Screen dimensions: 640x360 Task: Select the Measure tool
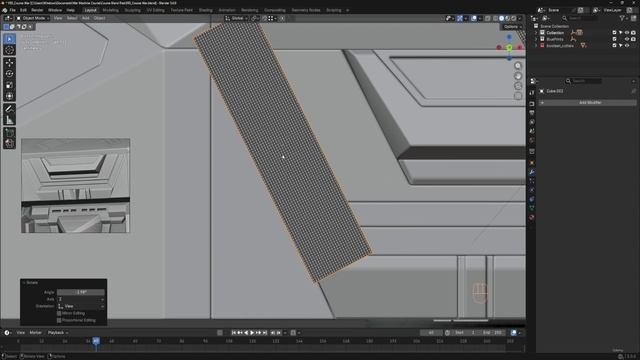point(9,120)
